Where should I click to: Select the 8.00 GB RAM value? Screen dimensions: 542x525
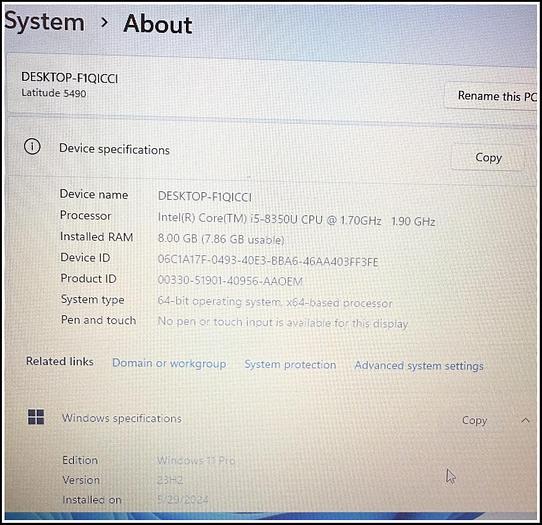[x=221, y=239]
